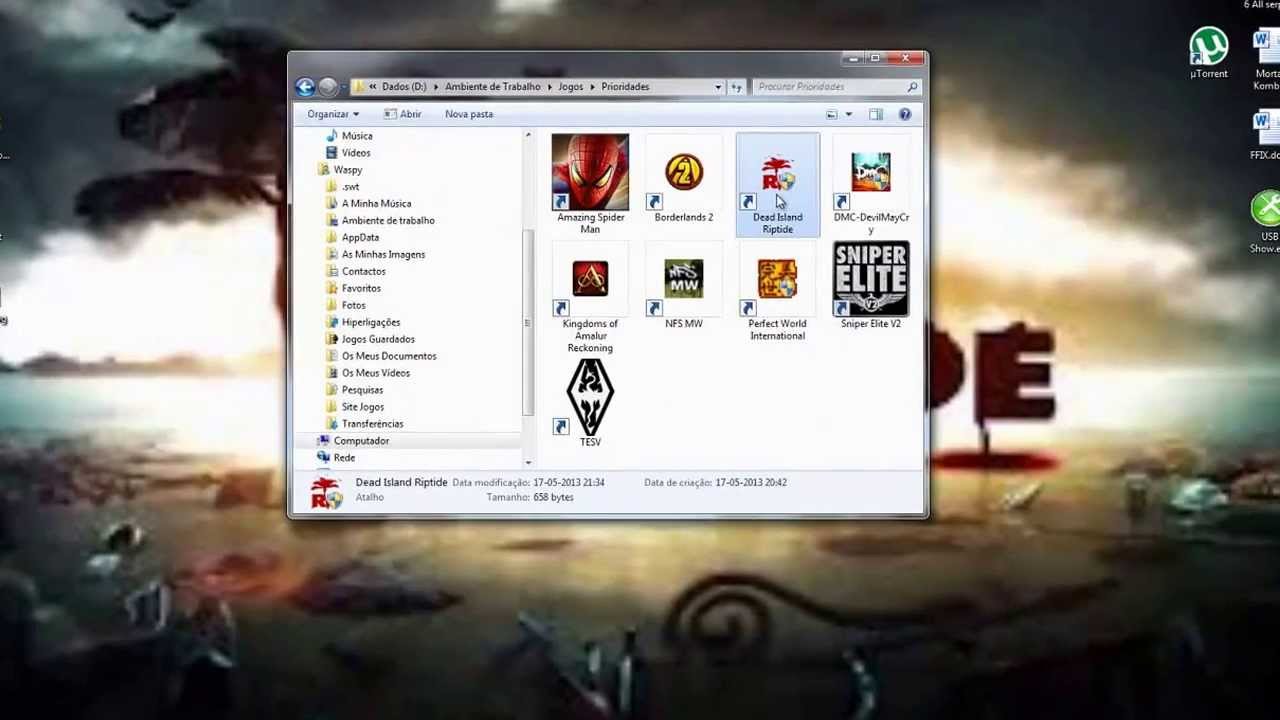Select Música in the navigation pane
Viewport: 1280px width, 720px height.
pos(357,136)
